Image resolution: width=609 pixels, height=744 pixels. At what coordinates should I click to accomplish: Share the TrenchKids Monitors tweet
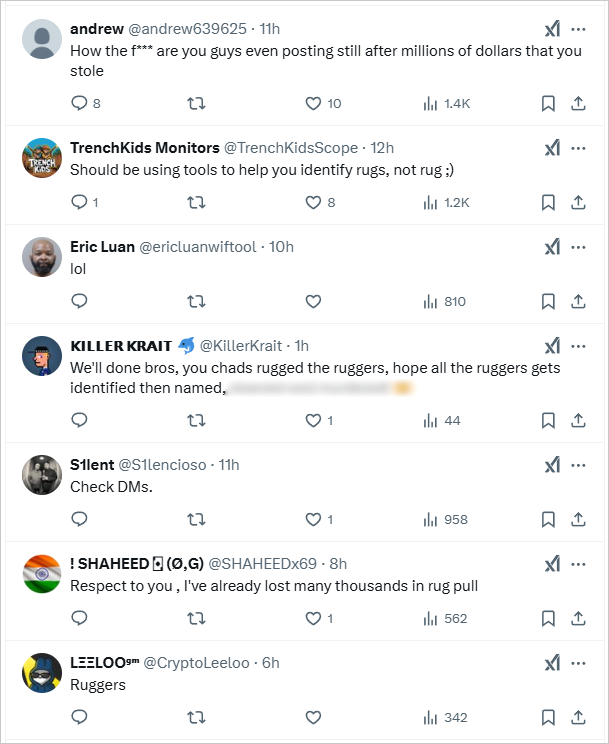coord(578,203)
